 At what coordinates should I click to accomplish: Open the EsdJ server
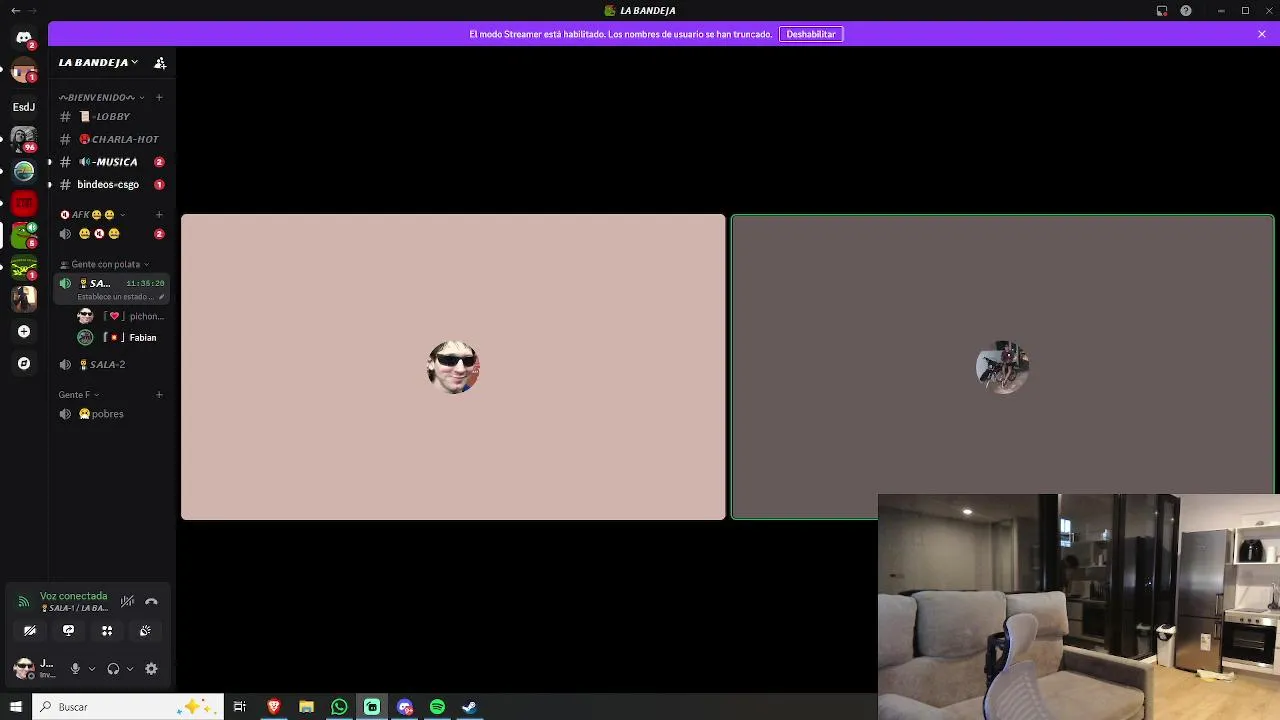tap(24, 107)
